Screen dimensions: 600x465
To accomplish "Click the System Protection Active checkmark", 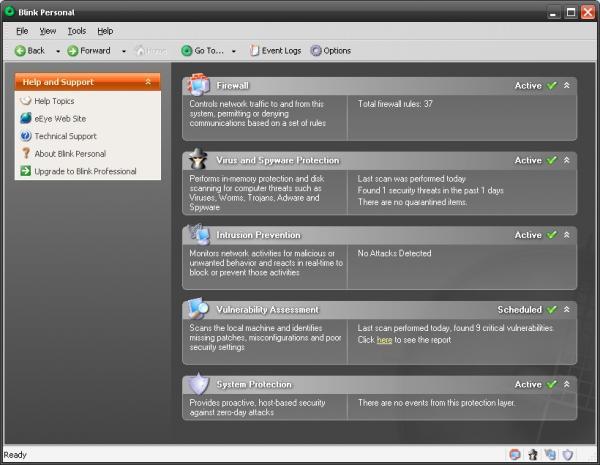I will pos(551,384).
